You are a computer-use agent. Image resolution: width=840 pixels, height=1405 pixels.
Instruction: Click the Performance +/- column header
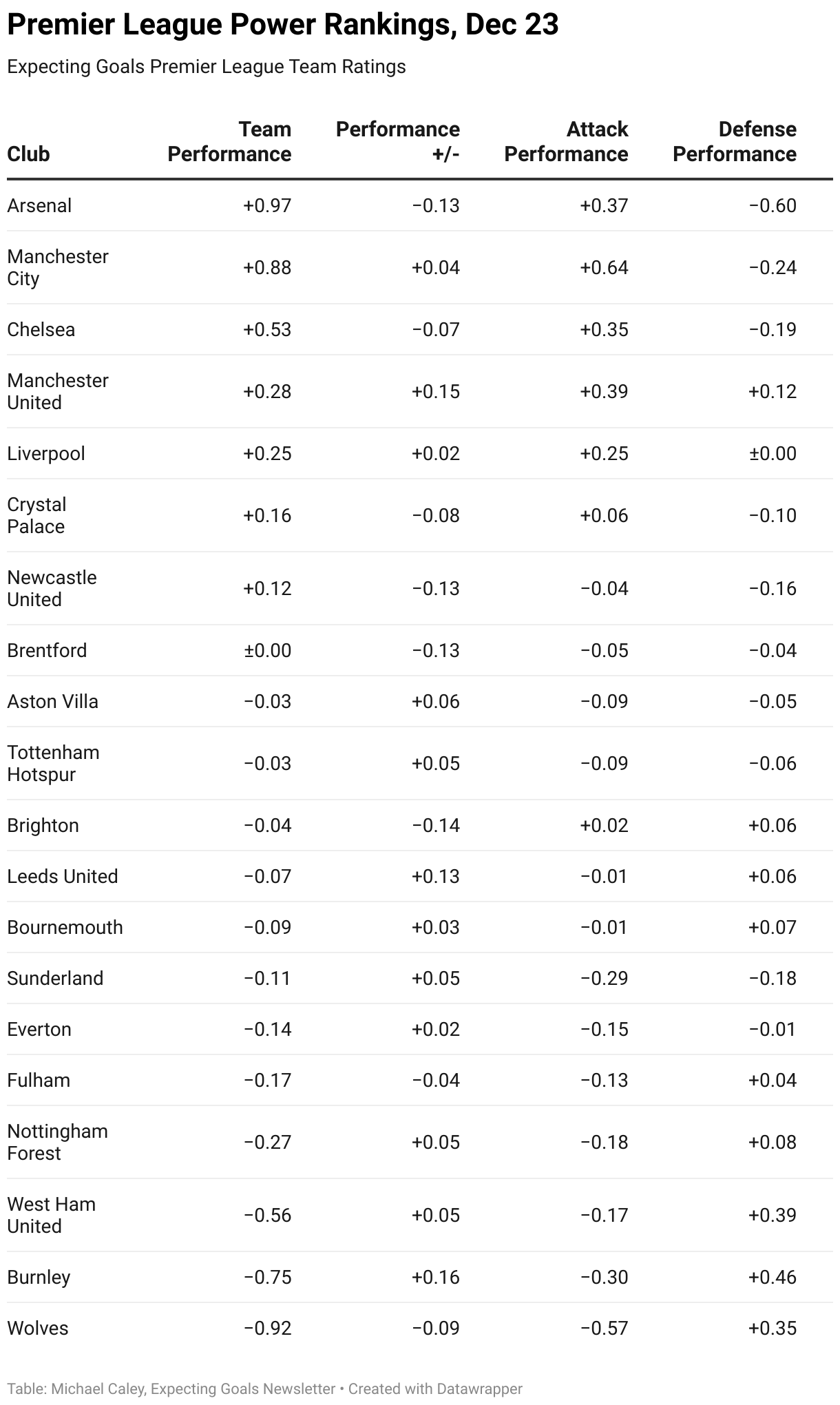[397, 142]
